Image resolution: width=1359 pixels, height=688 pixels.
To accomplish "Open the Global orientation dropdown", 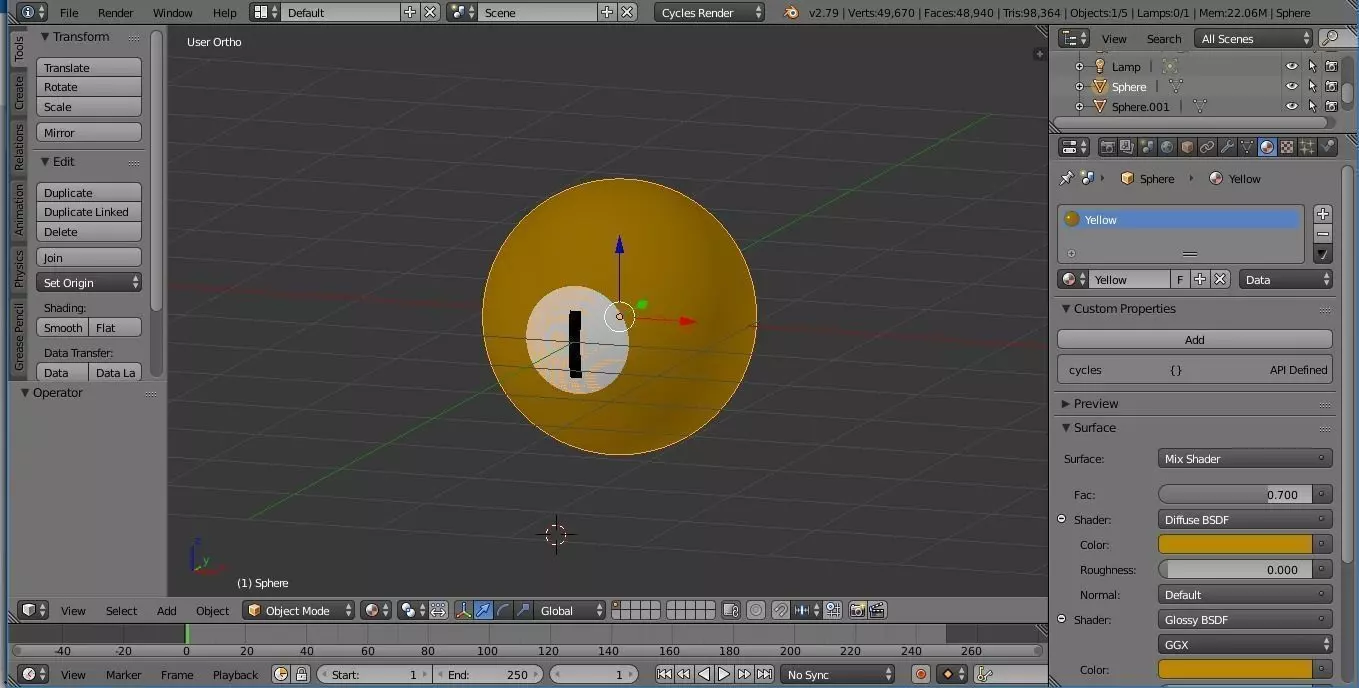I will 570,610.
